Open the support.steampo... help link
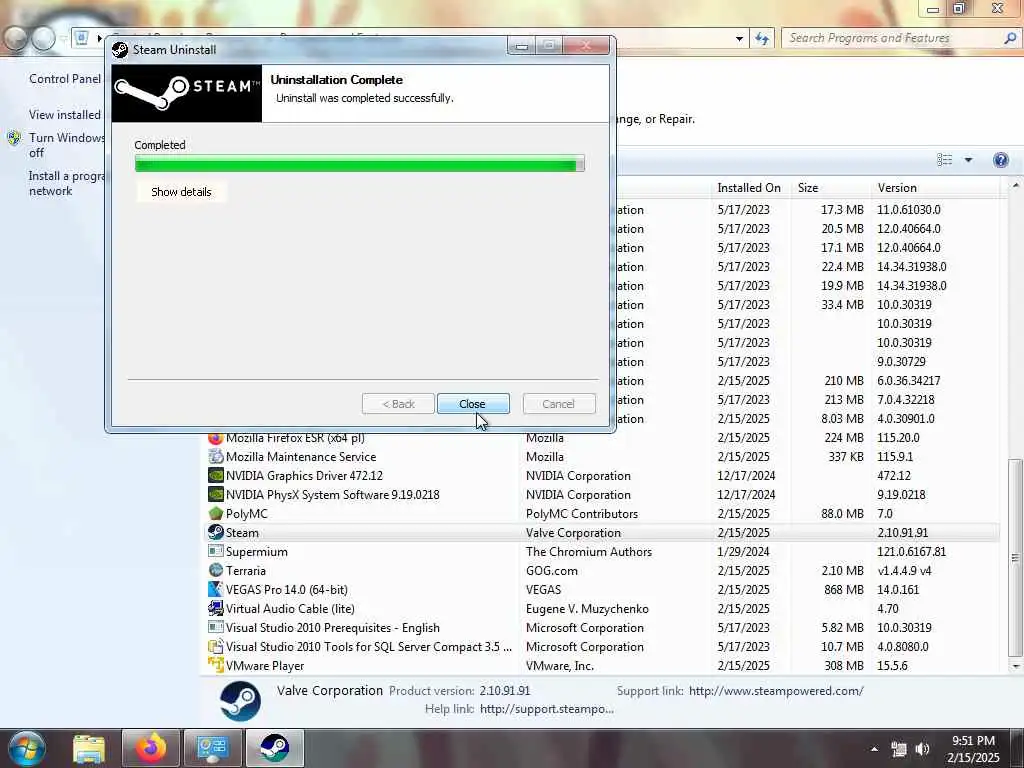 [x=547, y=709]
